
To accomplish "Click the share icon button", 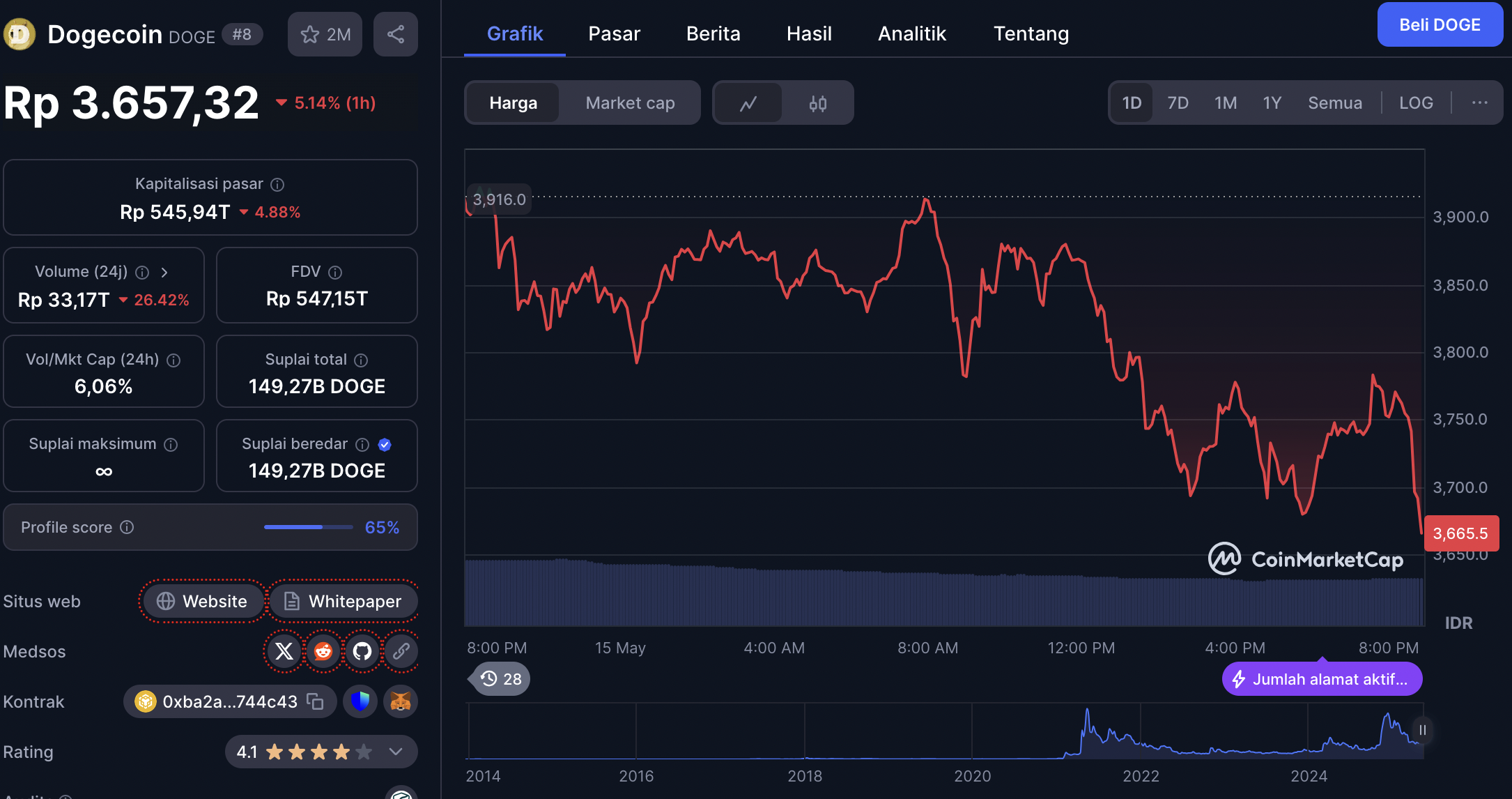I will (395, 34).
